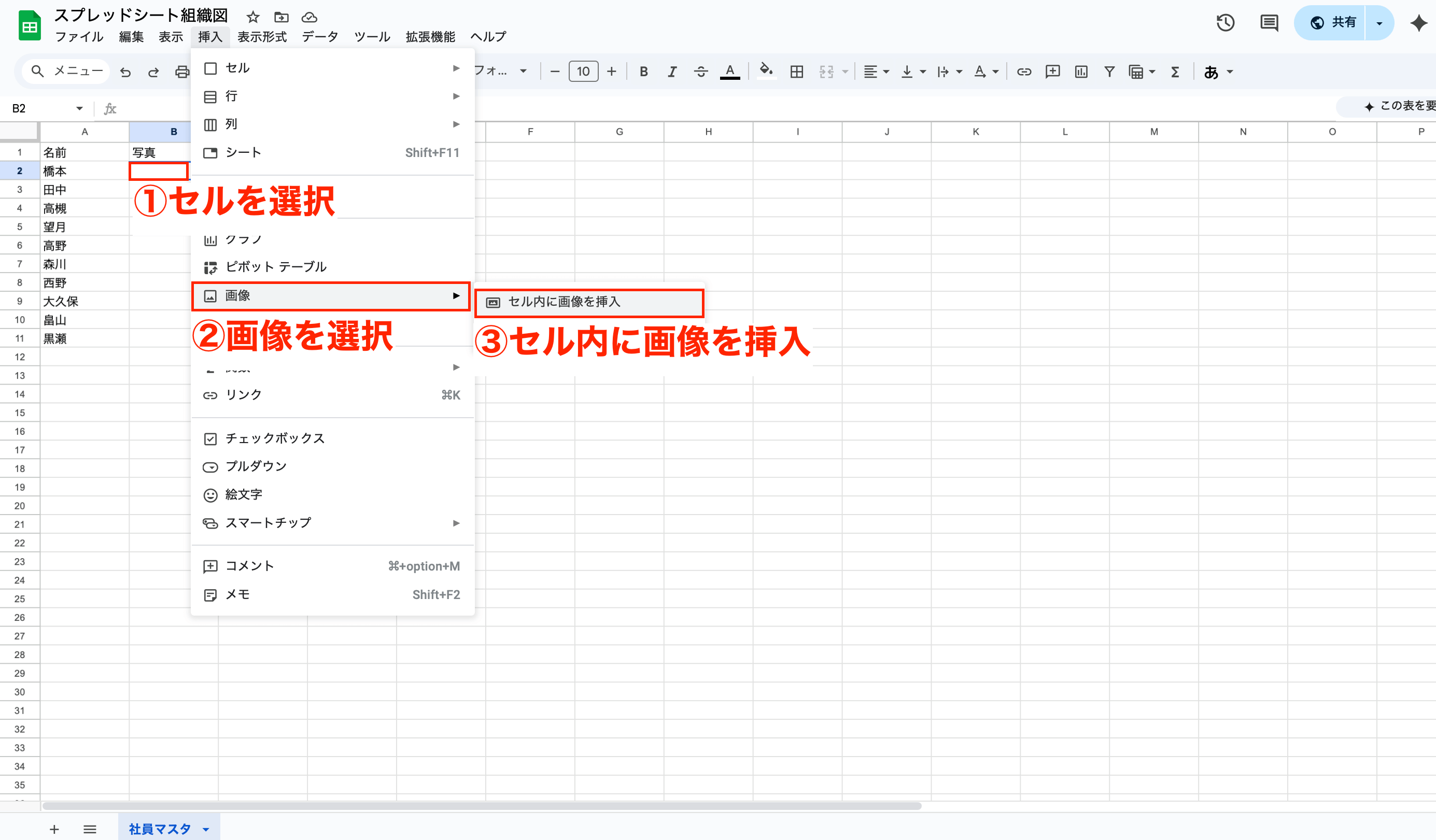Insert a function using the sigma icon
The image size is (1436, 840).
[x=1176, y=71]
